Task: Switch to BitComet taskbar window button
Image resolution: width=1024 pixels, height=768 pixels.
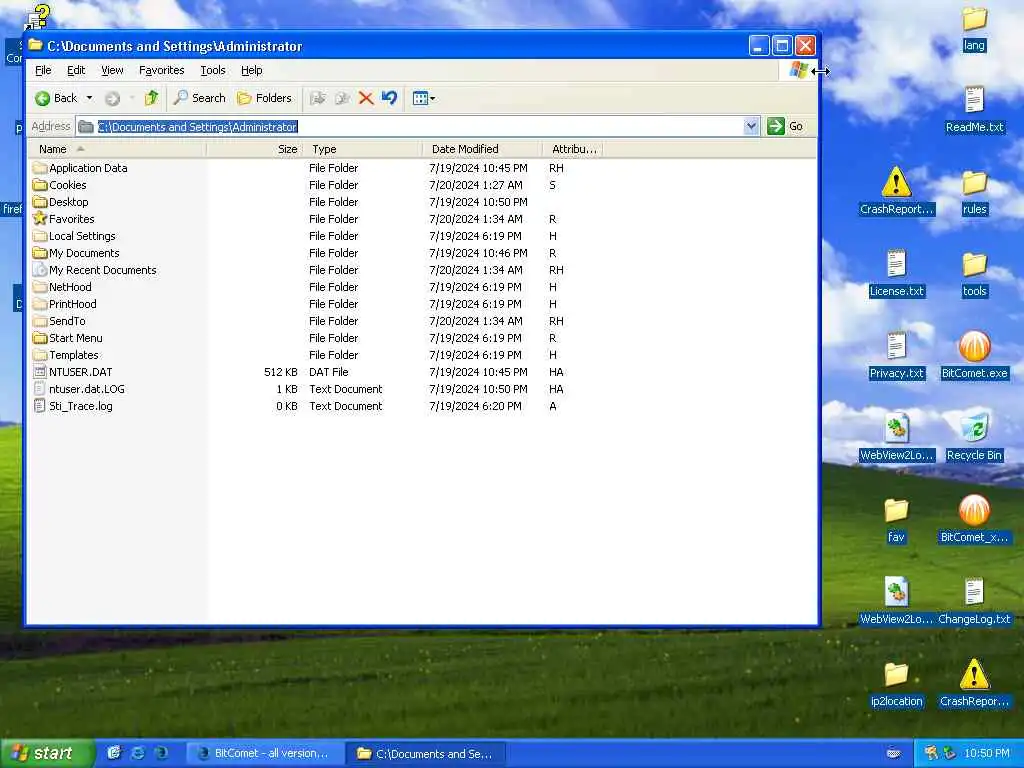Action: pos(264,754)
